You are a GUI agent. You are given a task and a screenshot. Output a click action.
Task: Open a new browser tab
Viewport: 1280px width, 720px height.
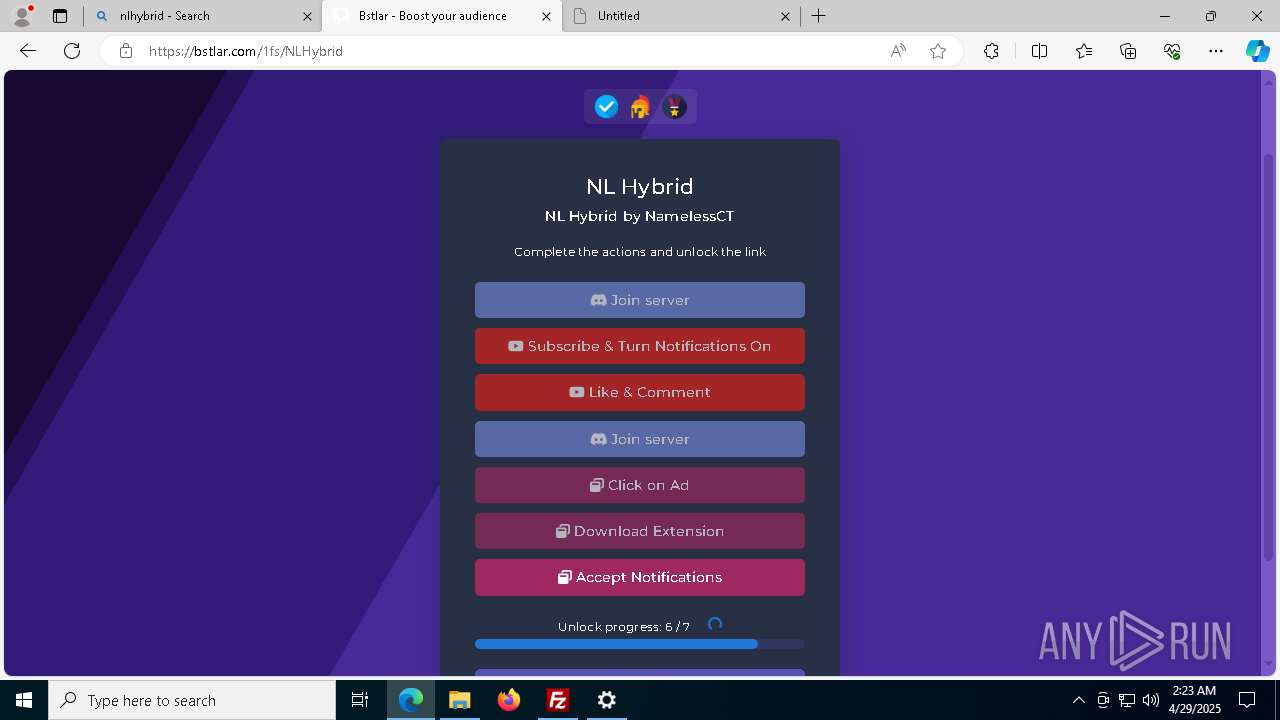(x=819, y=16)
